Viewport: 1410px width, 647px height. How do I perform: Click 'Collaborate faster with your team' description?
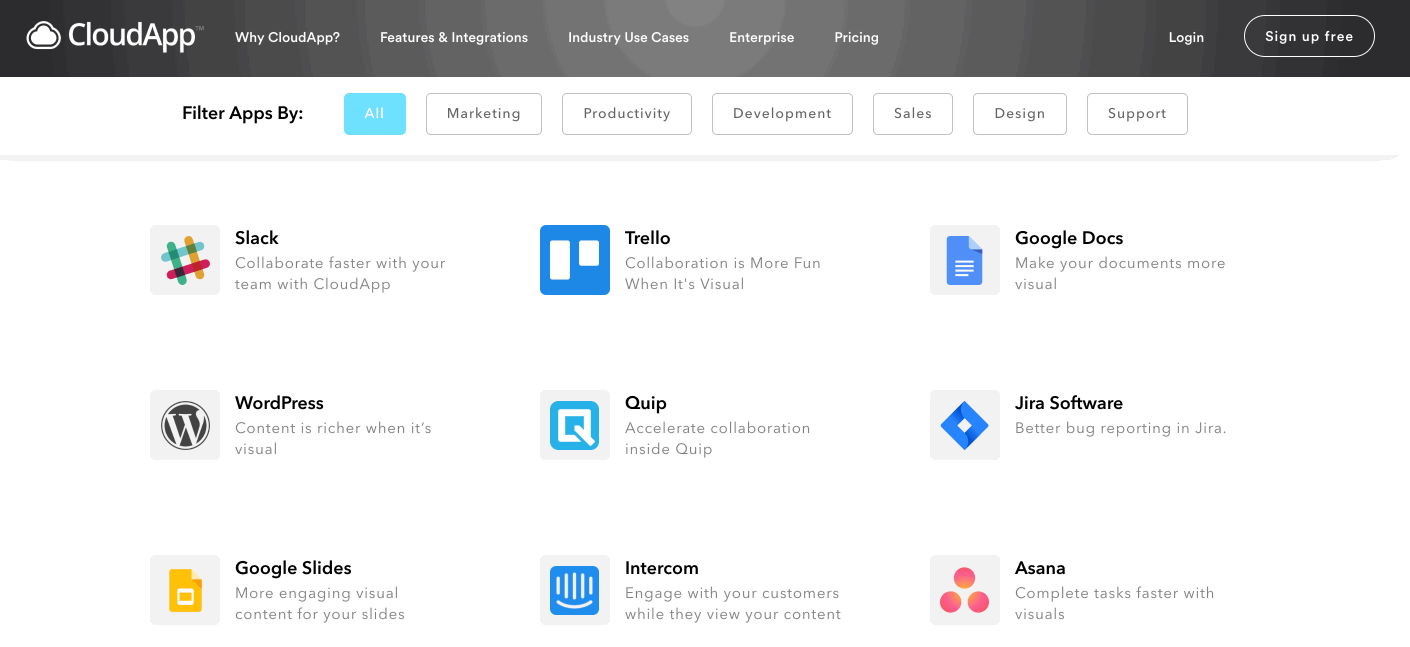point(340,274)
